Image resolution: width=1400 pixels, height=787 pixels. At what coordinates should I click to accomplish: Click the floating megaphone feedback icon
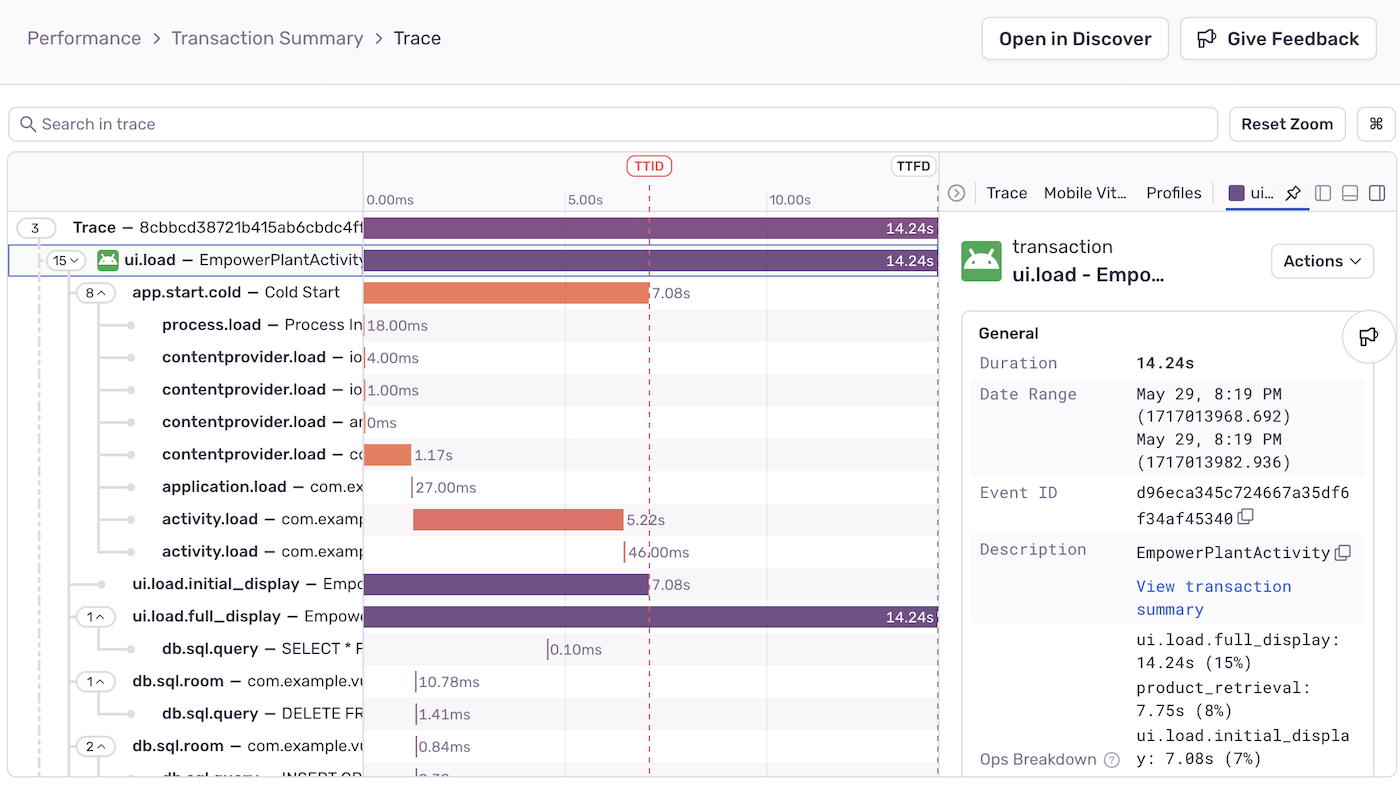(1367, 337)
